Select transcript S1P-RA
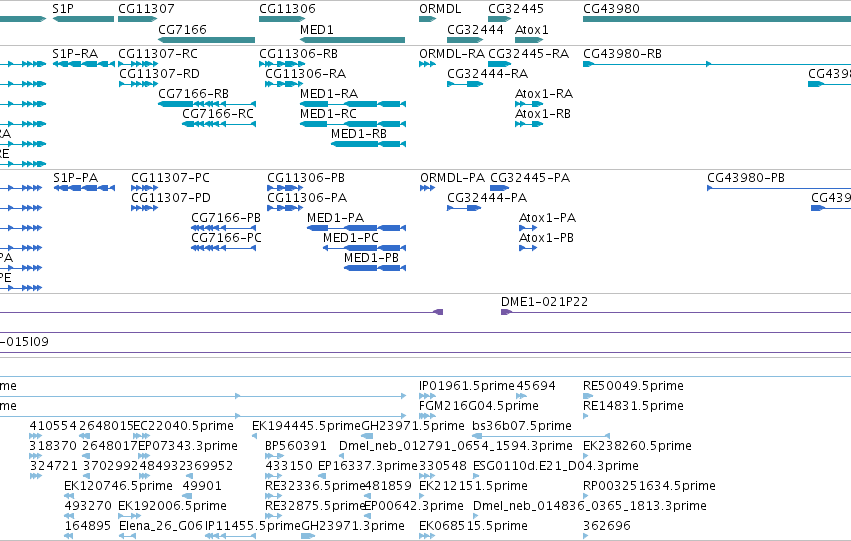Viewport: 851px width, 541px height. pos(84,64)
